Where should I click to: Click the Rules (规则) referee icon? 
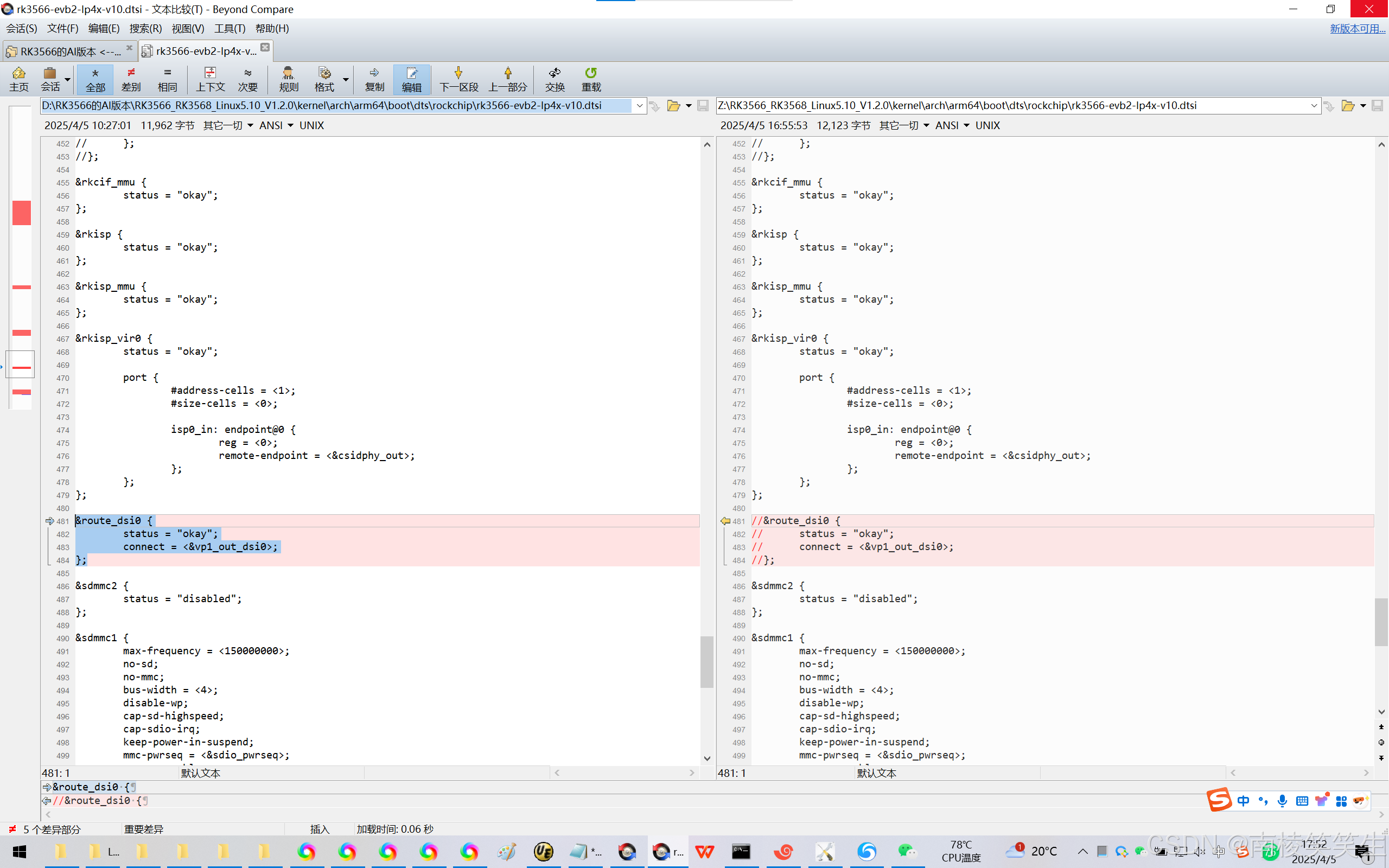click(288, 79)
